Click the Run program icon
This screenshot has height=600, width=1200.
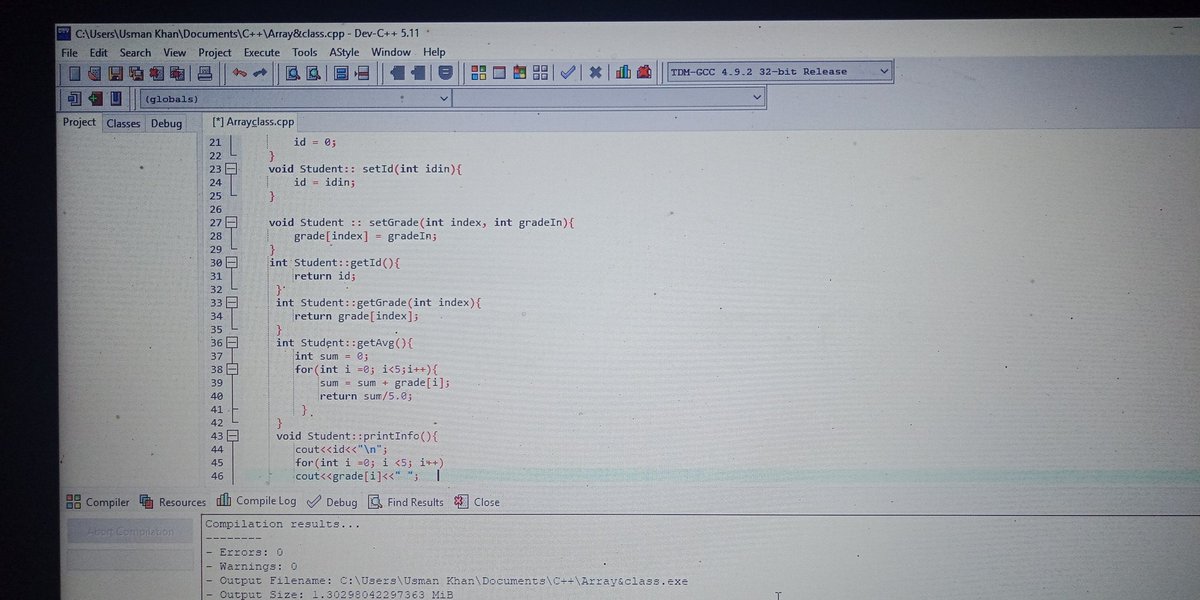point(499,72)
